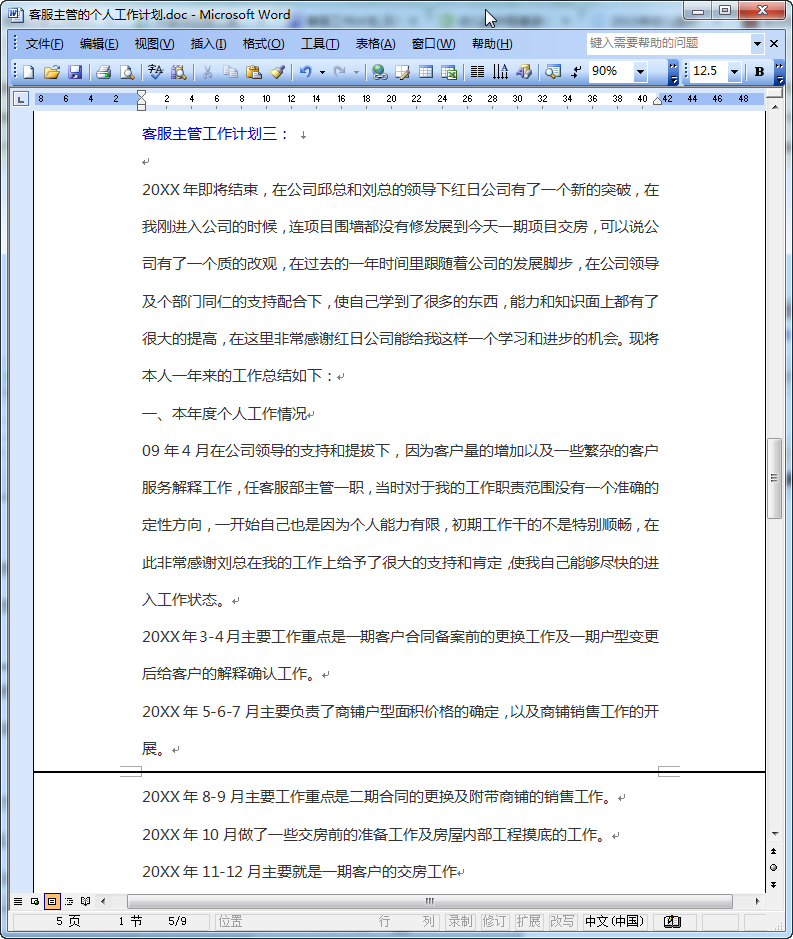Switch to Reading Layout view
The width and height of the screenshot is (793, 939).
click(86, 901)
